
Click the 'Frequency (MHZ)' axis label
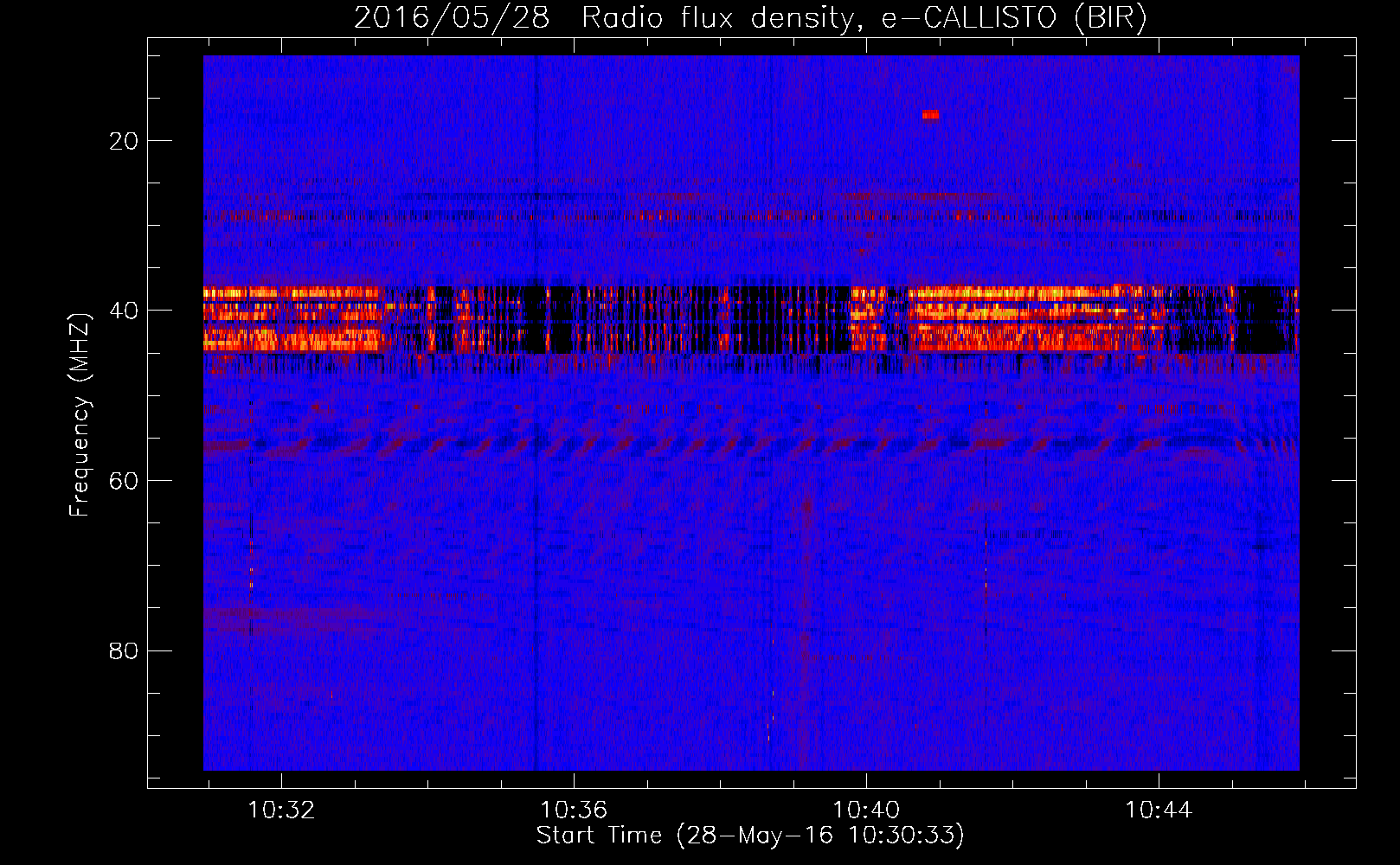point(80,414)
